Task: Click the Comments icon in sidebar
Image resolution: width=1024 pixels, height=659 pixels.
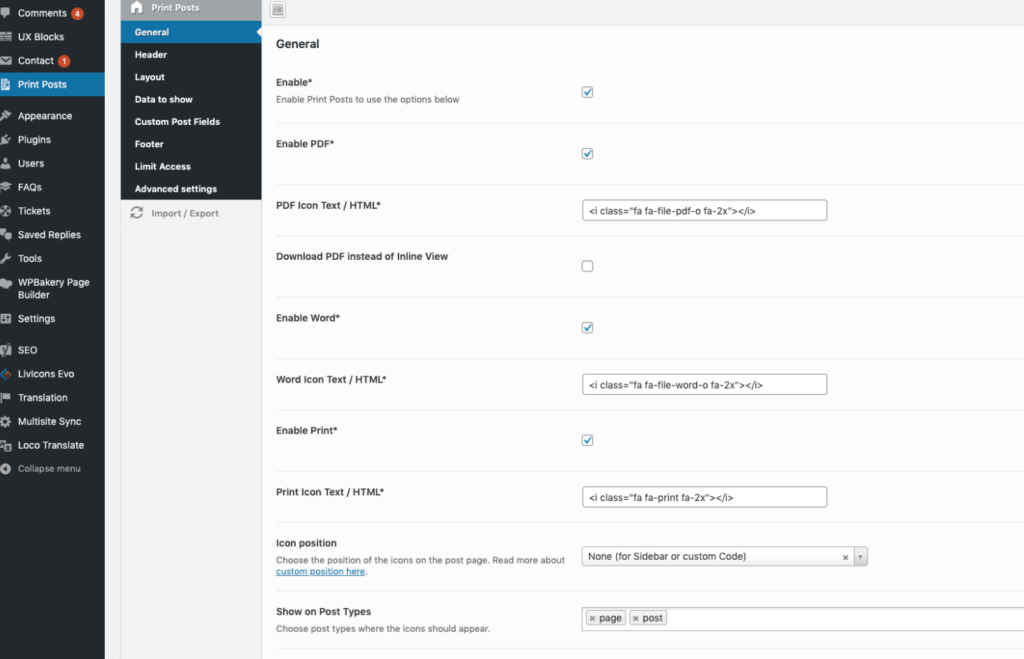Action: tap(7, 13)
